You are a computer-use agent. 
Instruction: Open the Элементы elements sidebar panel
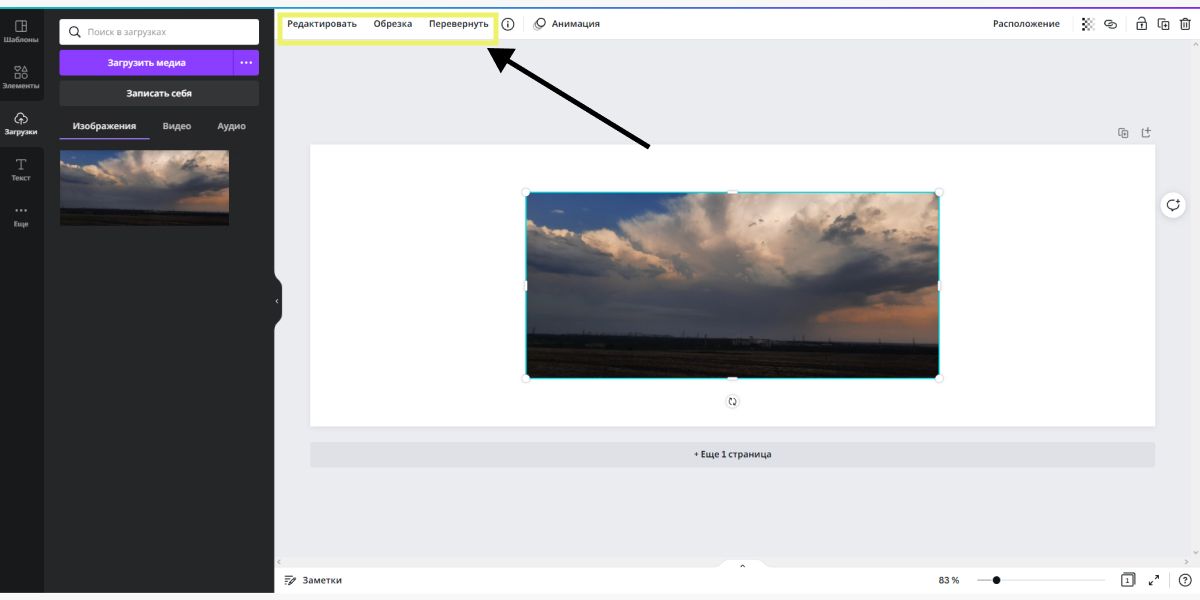click(x=21, y=77)
